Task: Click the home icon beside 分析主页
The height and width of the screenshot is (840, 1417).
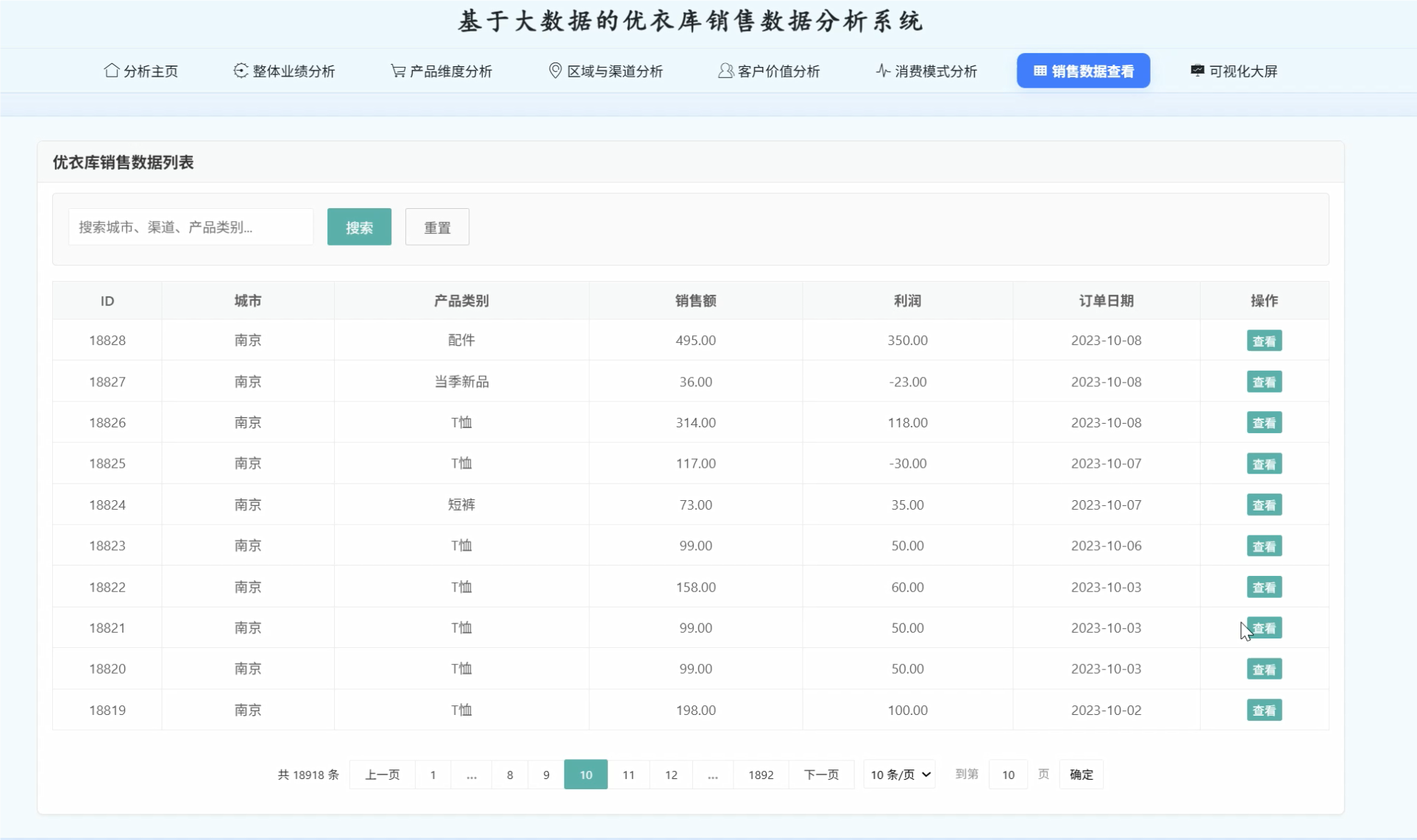Action: (111, 71)
